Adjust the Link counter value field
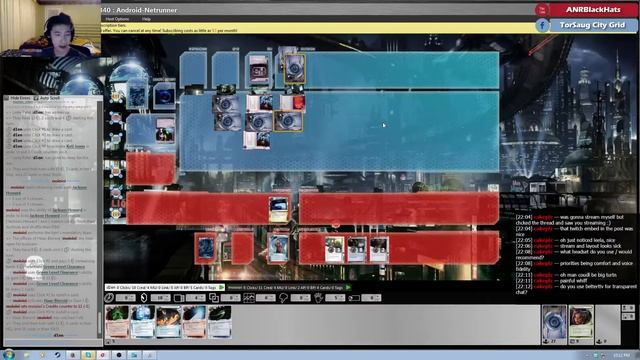The width and height of the screenshot is (640, 360). click(x=231, y=298)
